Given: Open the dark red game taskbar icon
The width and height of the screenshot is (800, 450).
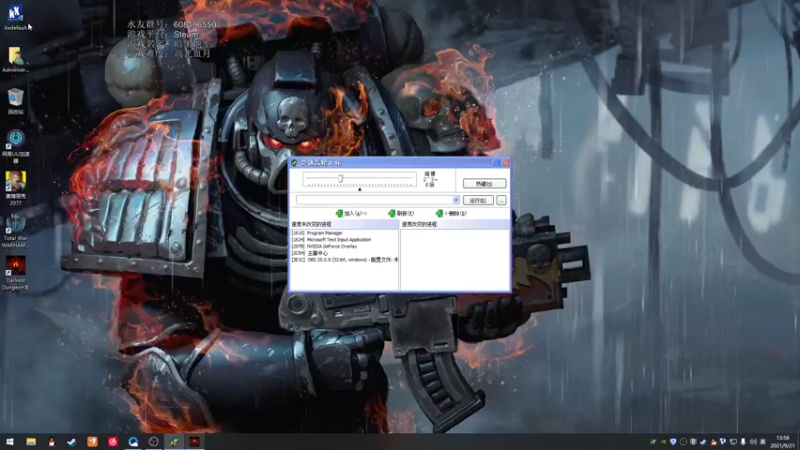Looking at the screenshot, I should click(194, 442).
